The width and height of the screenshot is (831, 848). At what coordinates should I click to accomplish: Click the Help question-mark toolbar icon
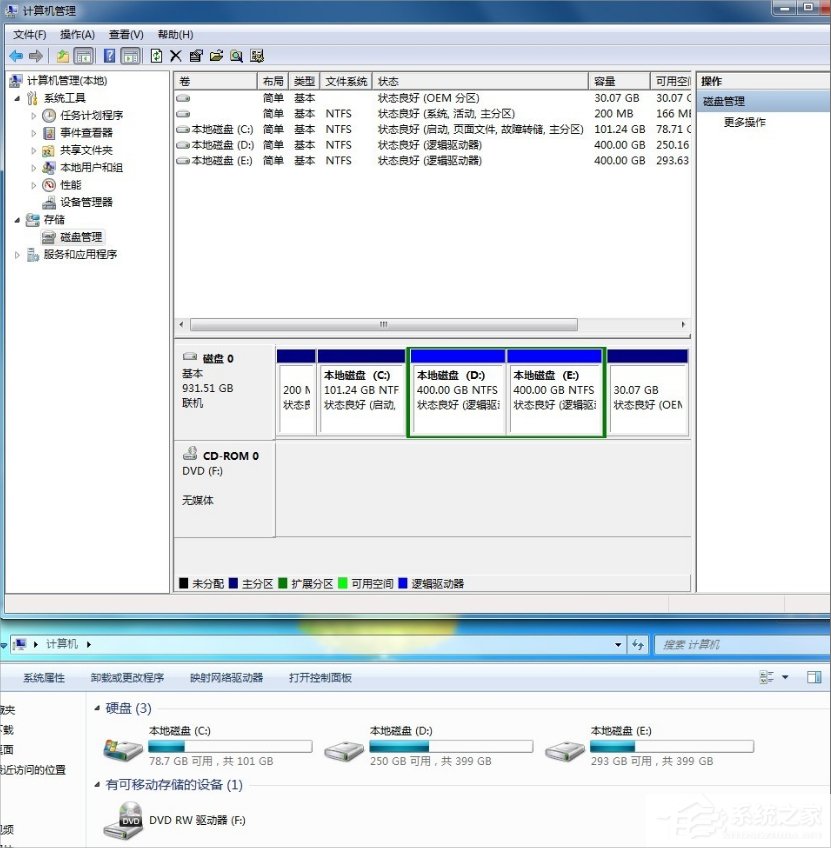pos(108,55)
